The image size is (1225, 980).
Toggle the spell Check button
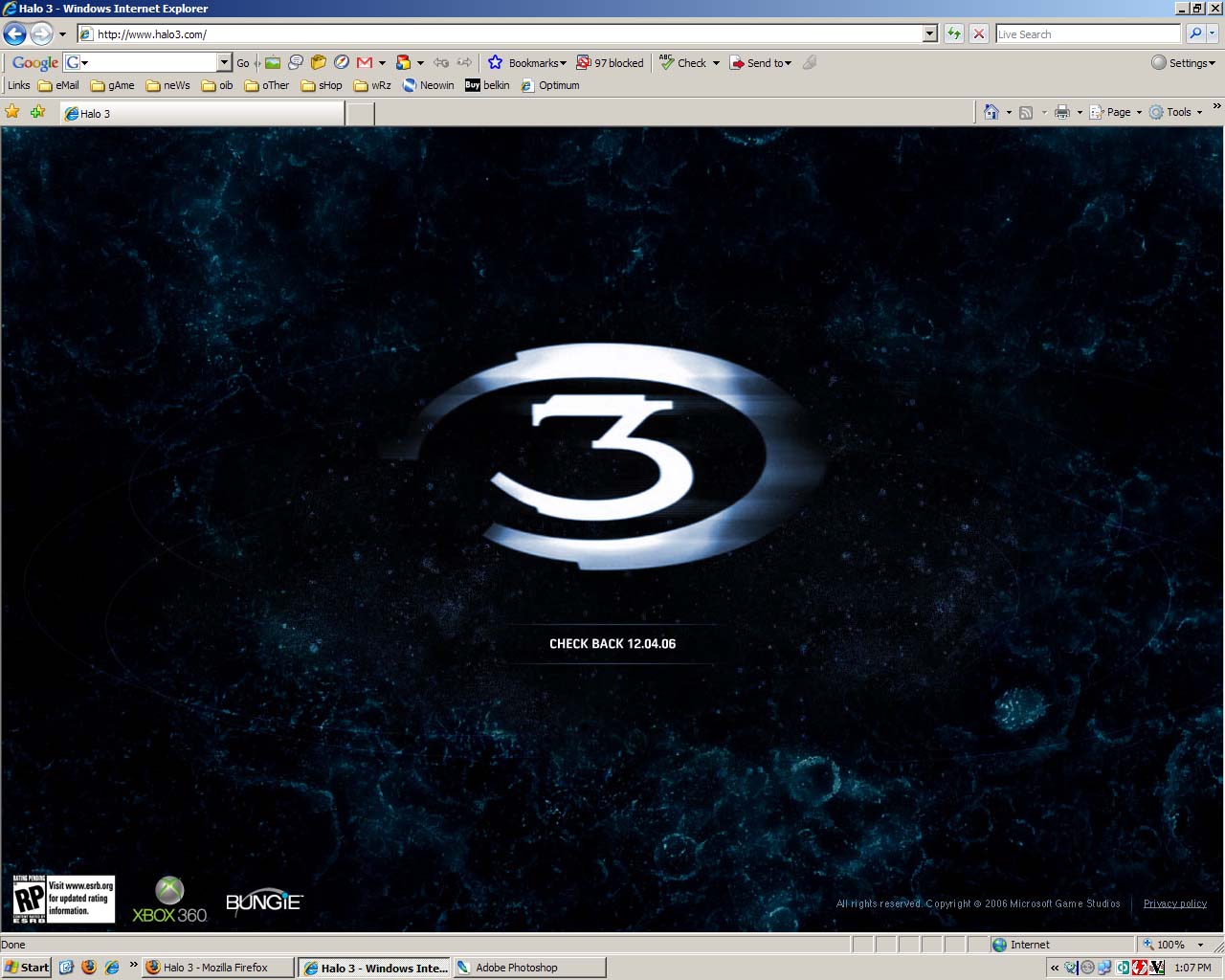tap(684, 63)
